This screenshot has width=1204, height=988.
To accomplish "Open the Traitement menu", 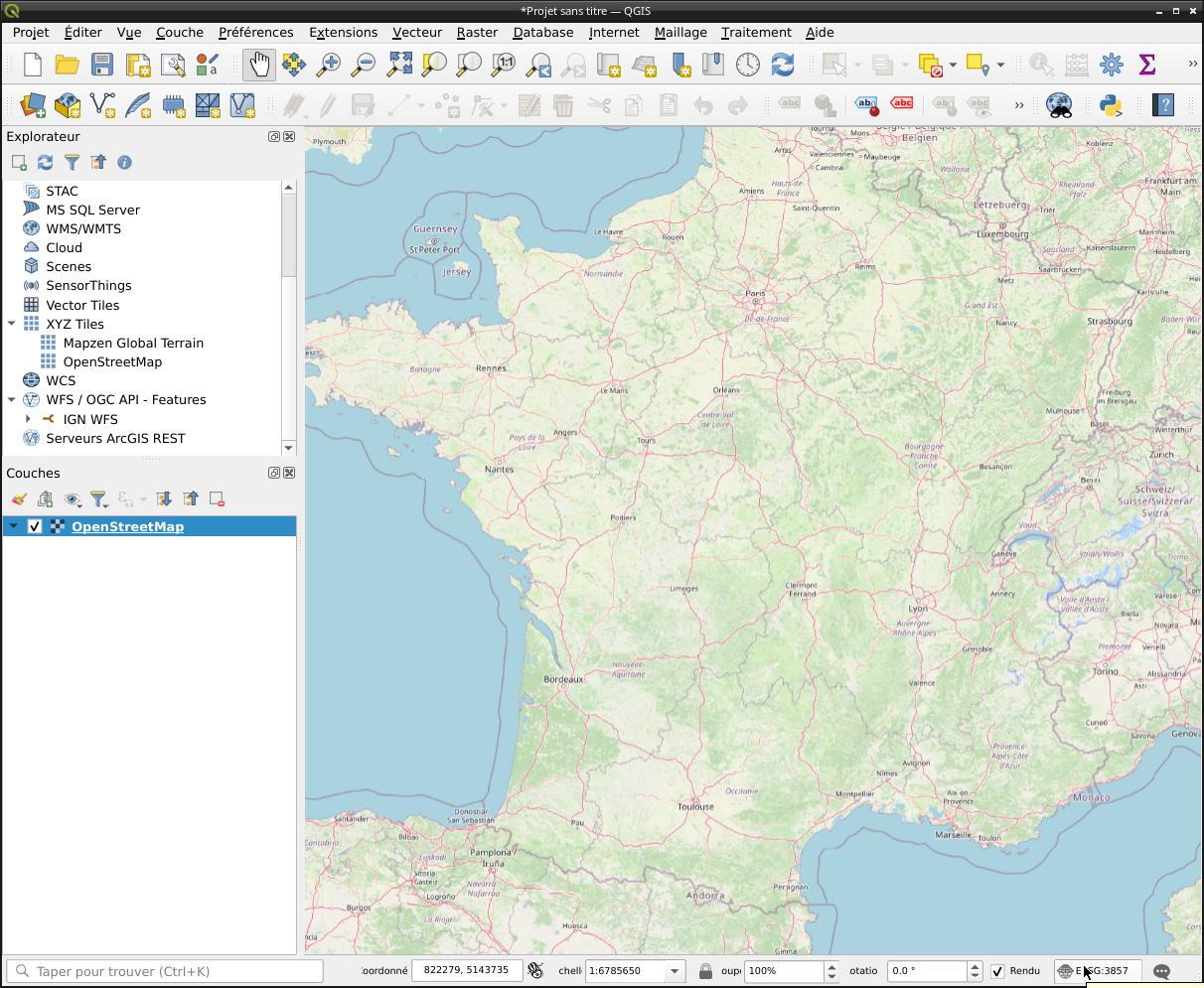I will (756, 32).
